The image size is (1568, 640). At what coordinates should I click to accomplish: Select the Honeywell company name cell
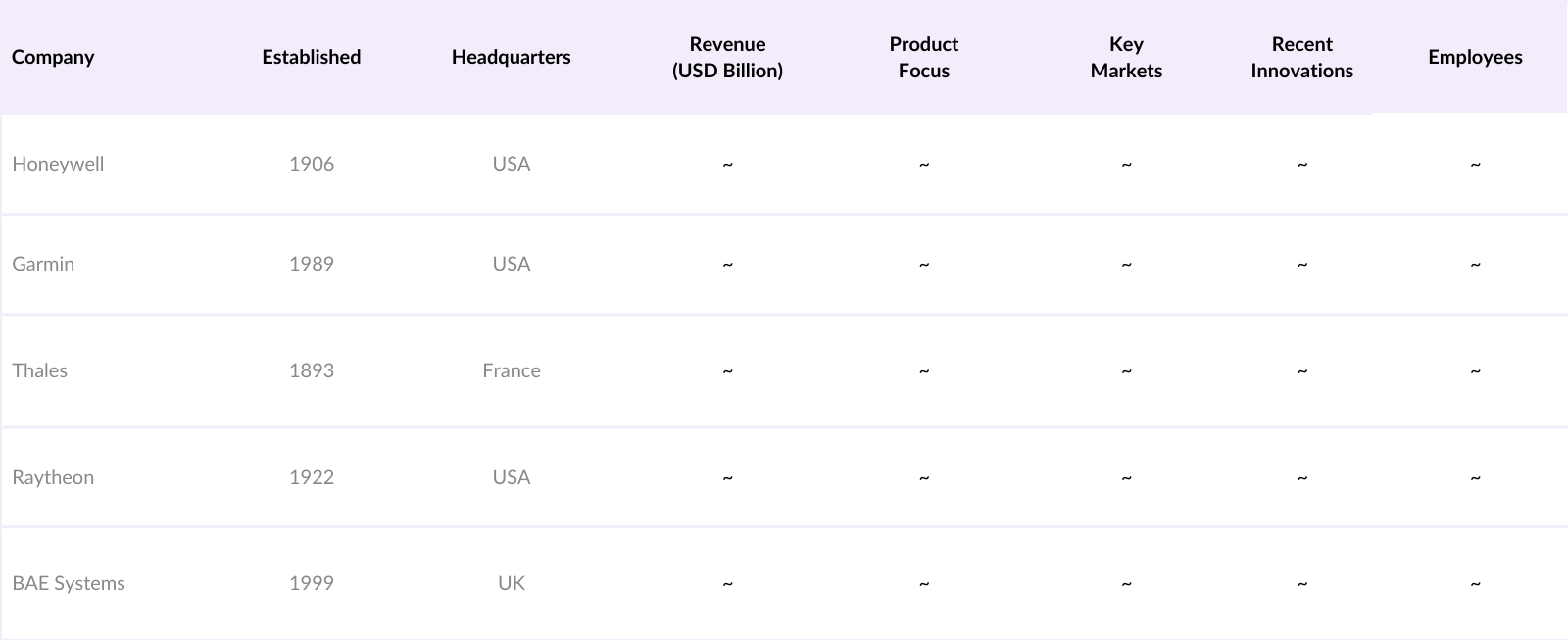coord(58,164)
